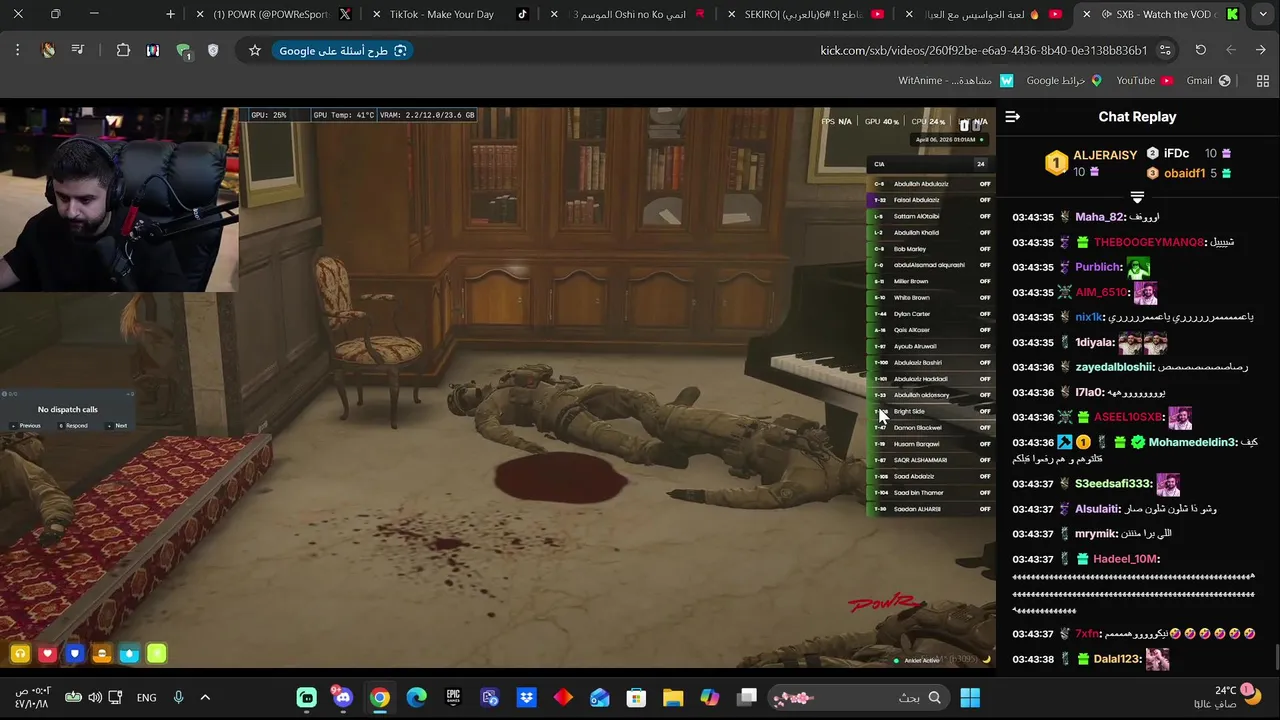Open Discord from taskbar
1280x720 pixels.
click(343, 697)
